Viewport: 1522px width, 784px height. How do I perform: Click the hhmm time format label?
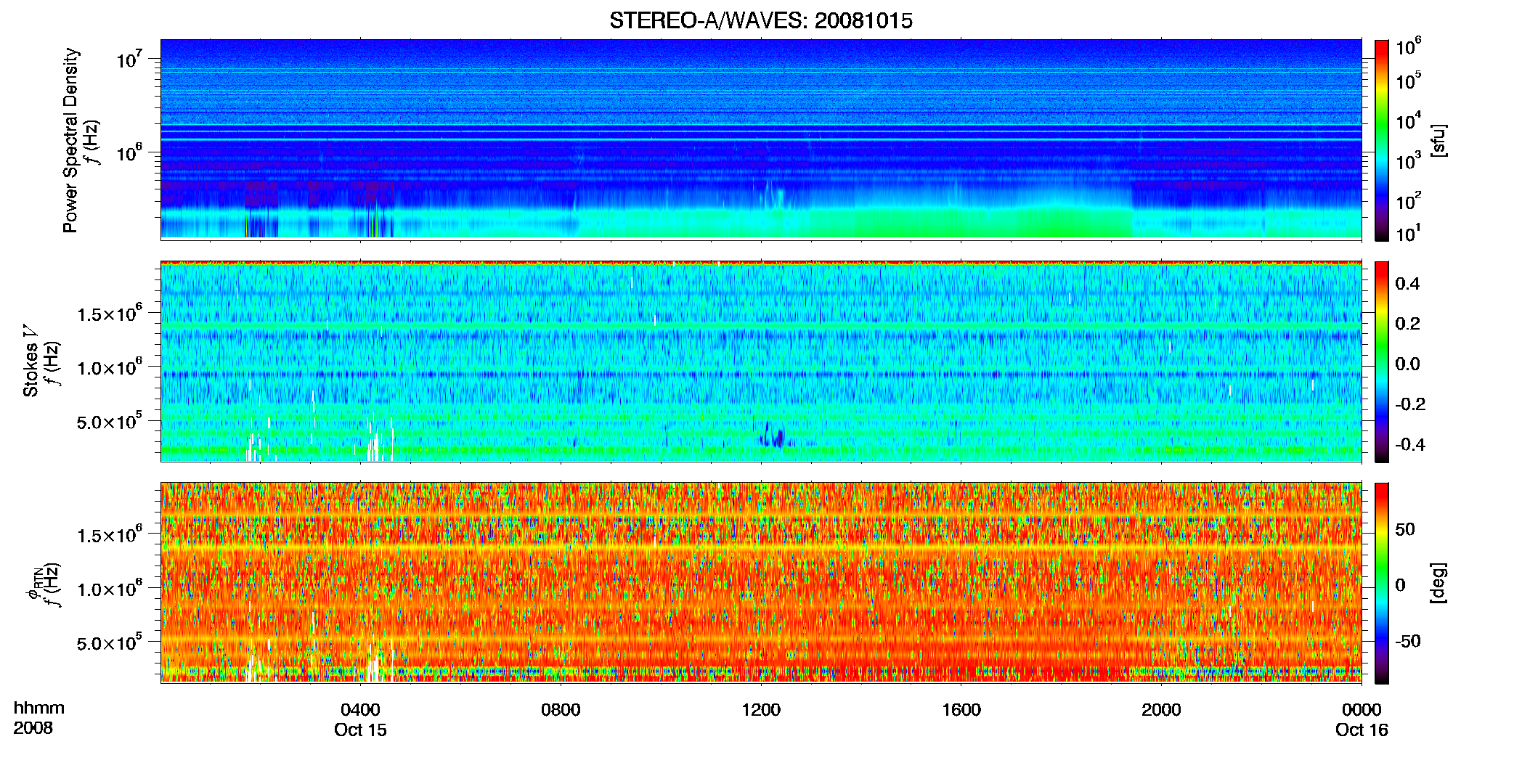(x=39, y=709)
